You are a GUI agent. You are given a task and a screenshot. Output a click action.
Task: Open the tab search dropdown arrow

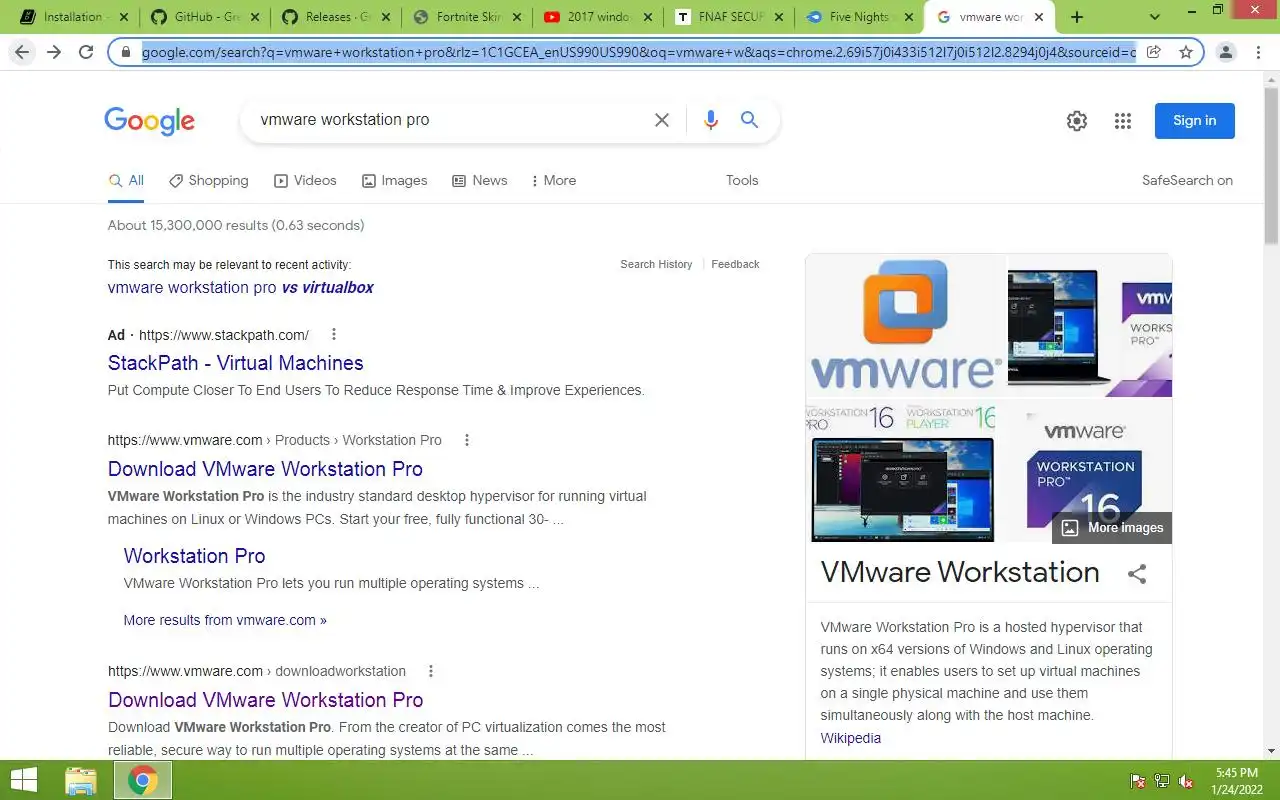[x=1155, y=17]
